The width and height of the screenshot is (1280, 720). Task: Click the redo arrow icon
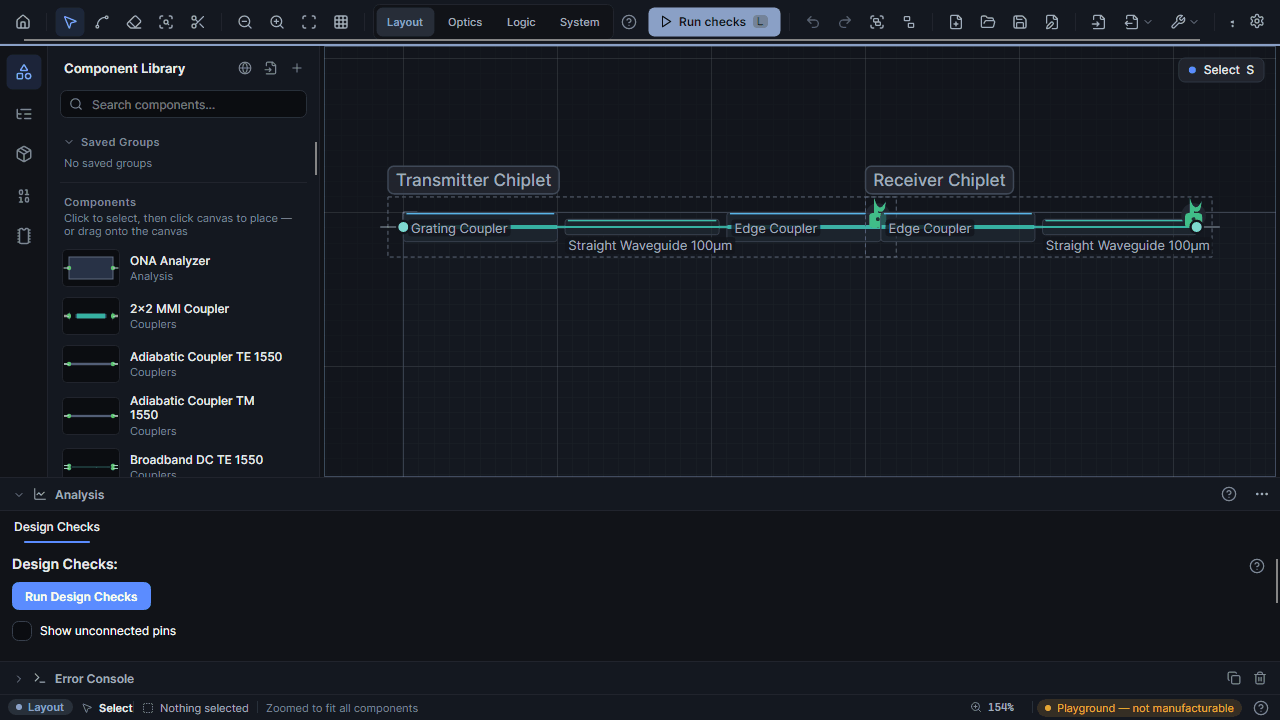[845, 22]
